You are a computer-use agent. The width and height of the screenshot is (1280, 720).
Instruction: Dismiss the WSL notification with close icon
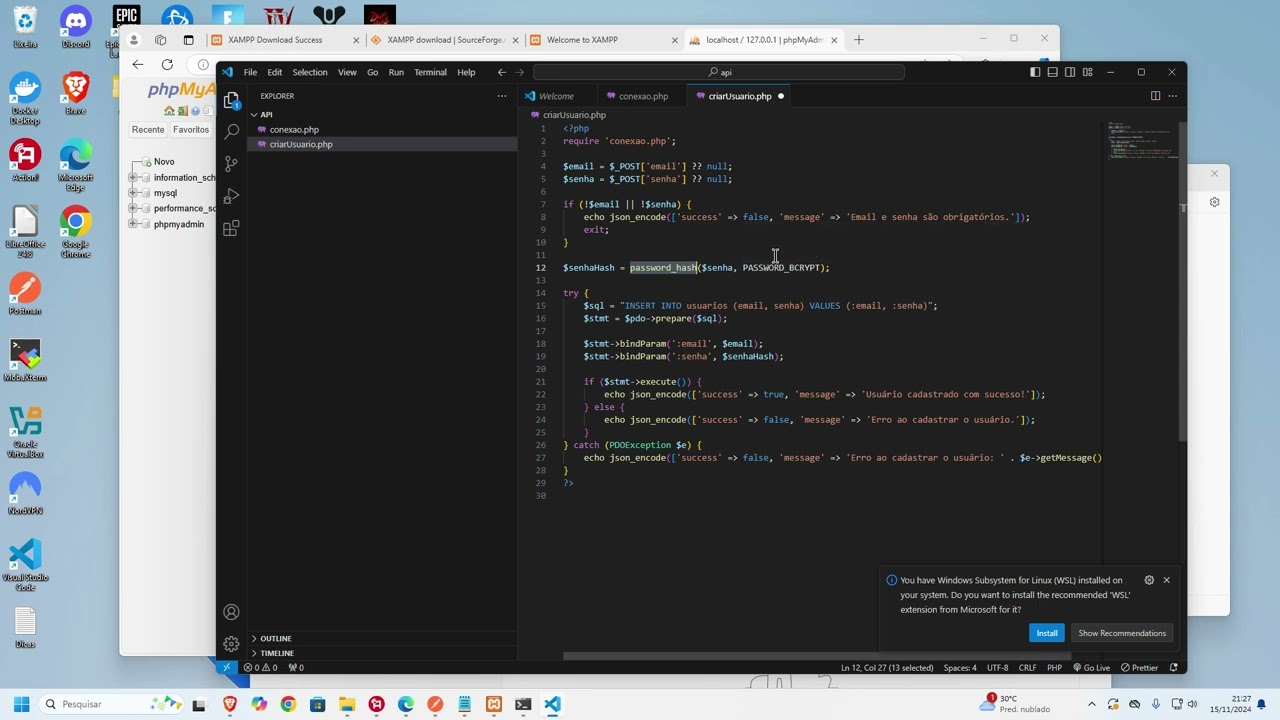click(1166, 580)
